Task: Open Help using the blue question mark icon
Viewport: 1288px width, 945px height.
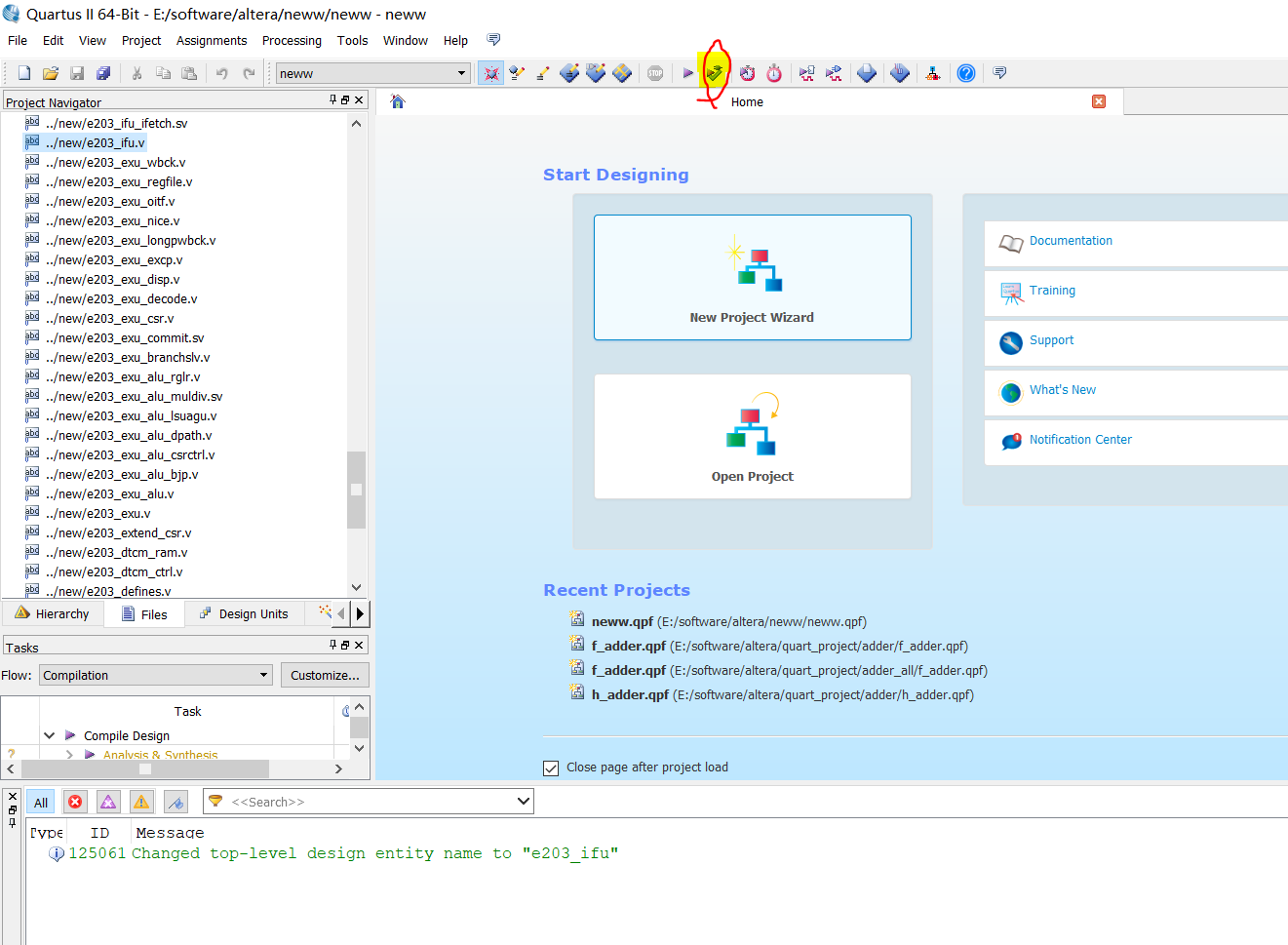Action: [x=966, y=73]
